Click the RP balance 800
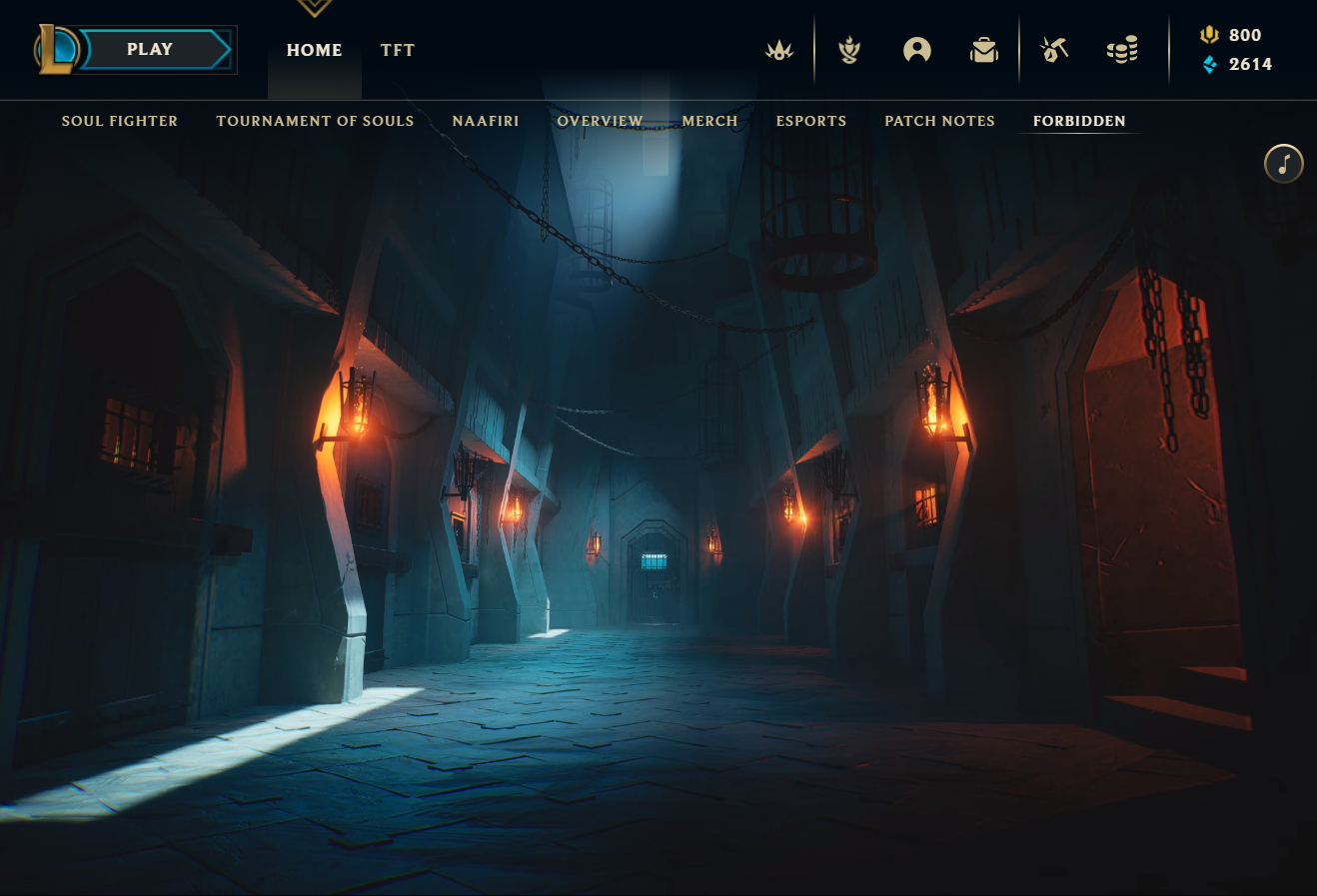1317x896 pixels. click(1245, 35)
